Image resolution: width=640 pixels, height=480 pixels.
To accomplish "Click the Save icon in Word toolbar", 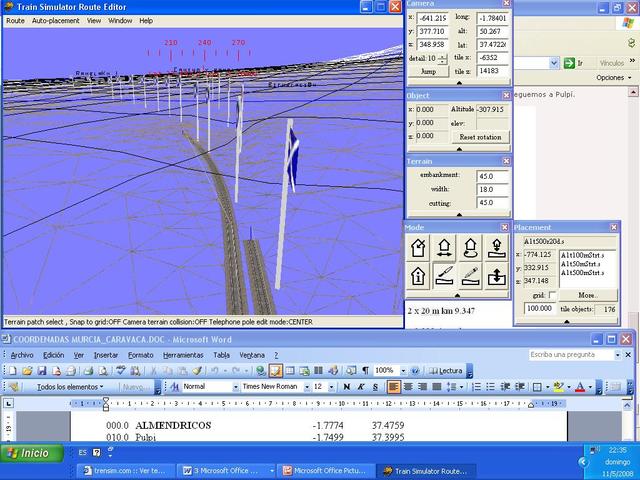I will 44,371.
